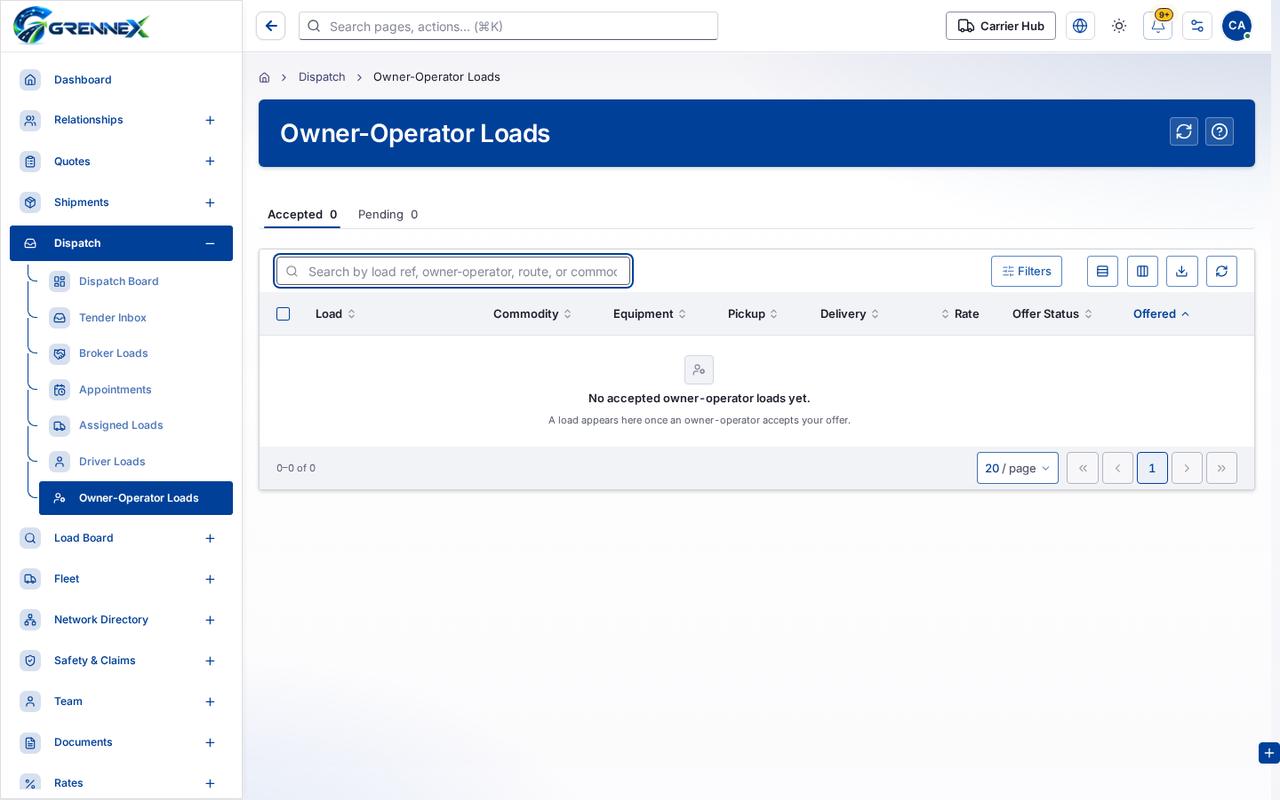The width and height of the screenshot is (1280, 800).
Task: Export table with download icon
Action: click(x=1182, y=271)
